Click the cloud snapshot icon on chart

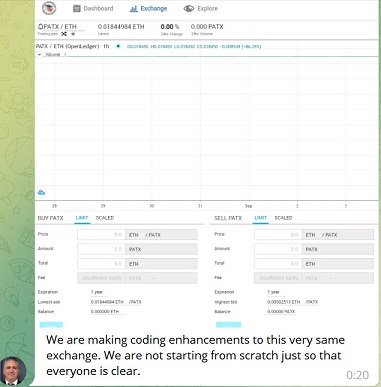pos(41,192)
